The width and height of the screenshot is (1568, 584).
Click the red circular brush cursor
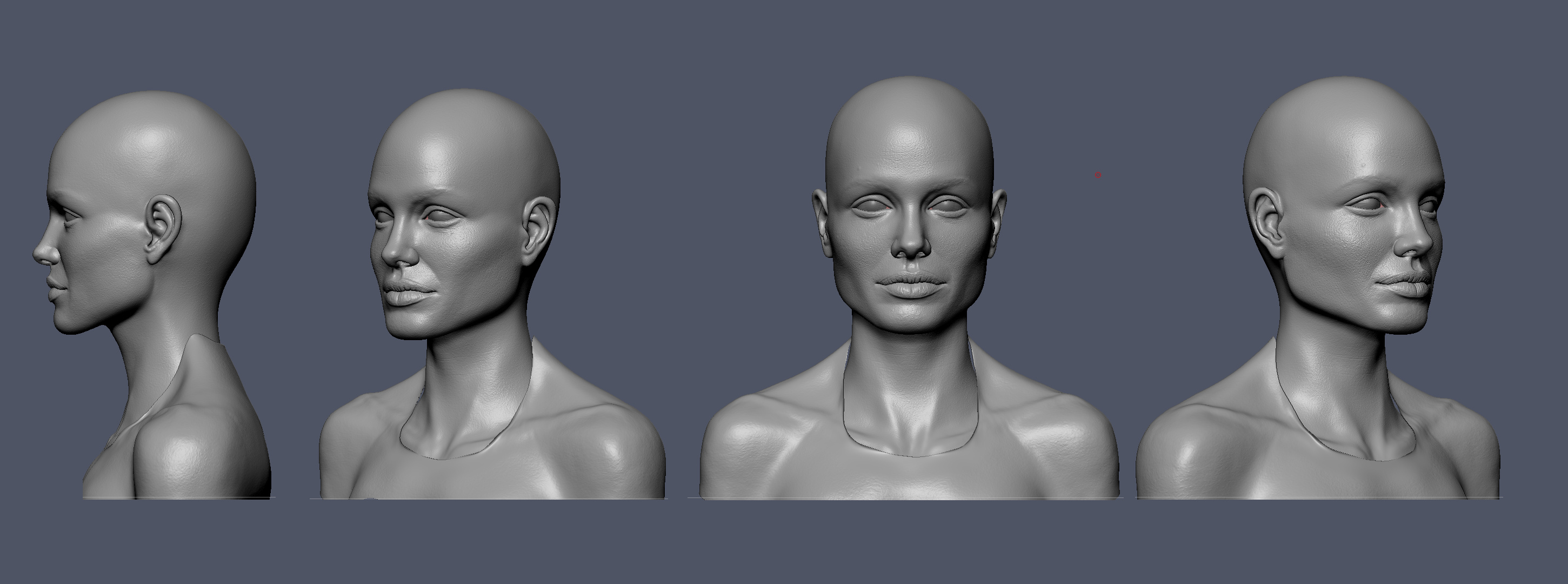[1098, 175]
